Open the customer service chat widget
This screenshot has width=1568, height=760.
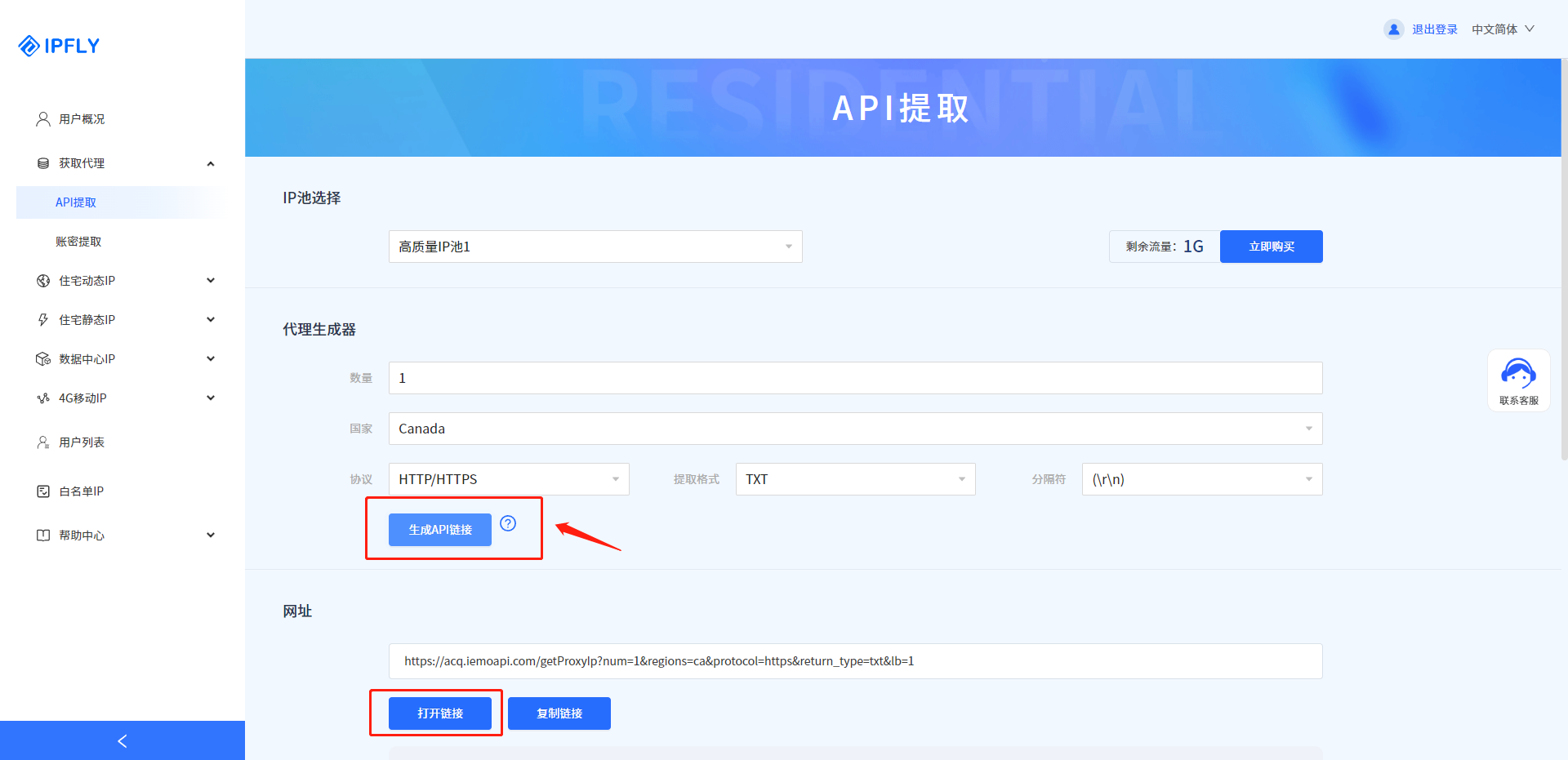pos(1518,380)
